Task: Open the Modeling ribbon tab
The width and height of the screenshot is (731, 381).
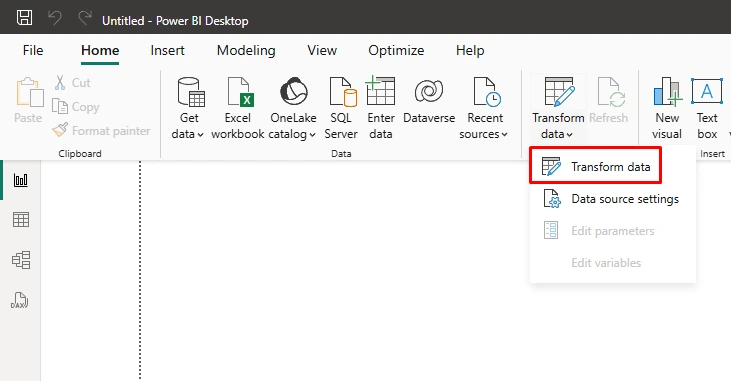Action: click(246, 50)
